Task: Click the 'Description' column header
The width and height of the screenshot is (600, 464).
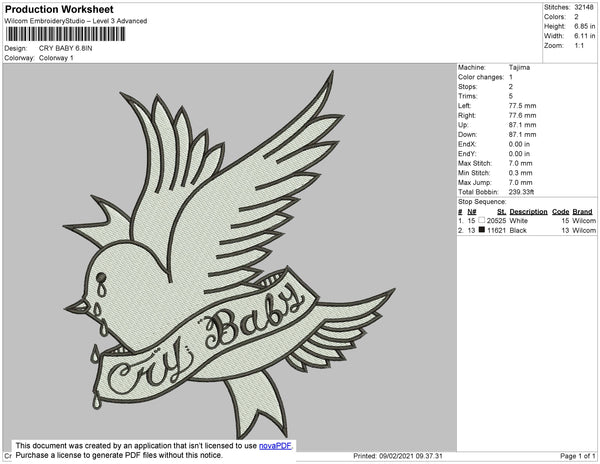Action: [528, 212]
